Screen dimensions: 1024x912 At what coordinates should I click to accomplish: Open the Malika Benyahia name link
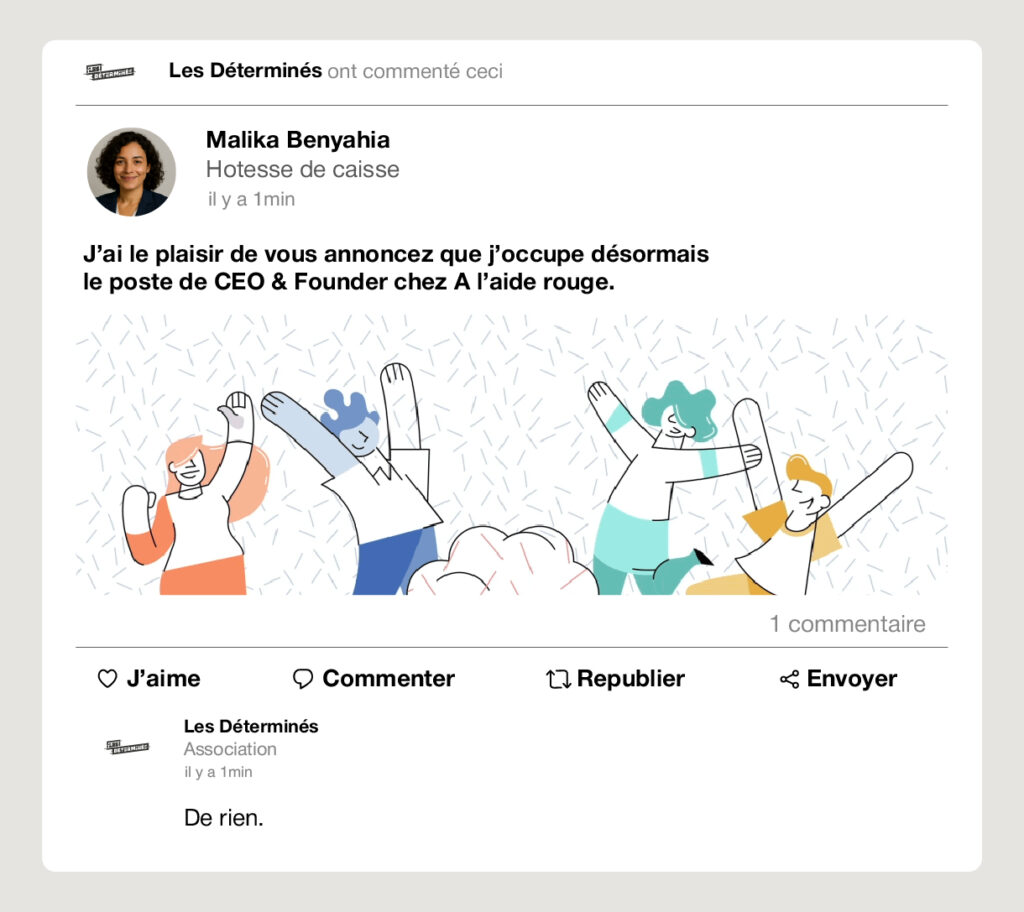[298, 140]
